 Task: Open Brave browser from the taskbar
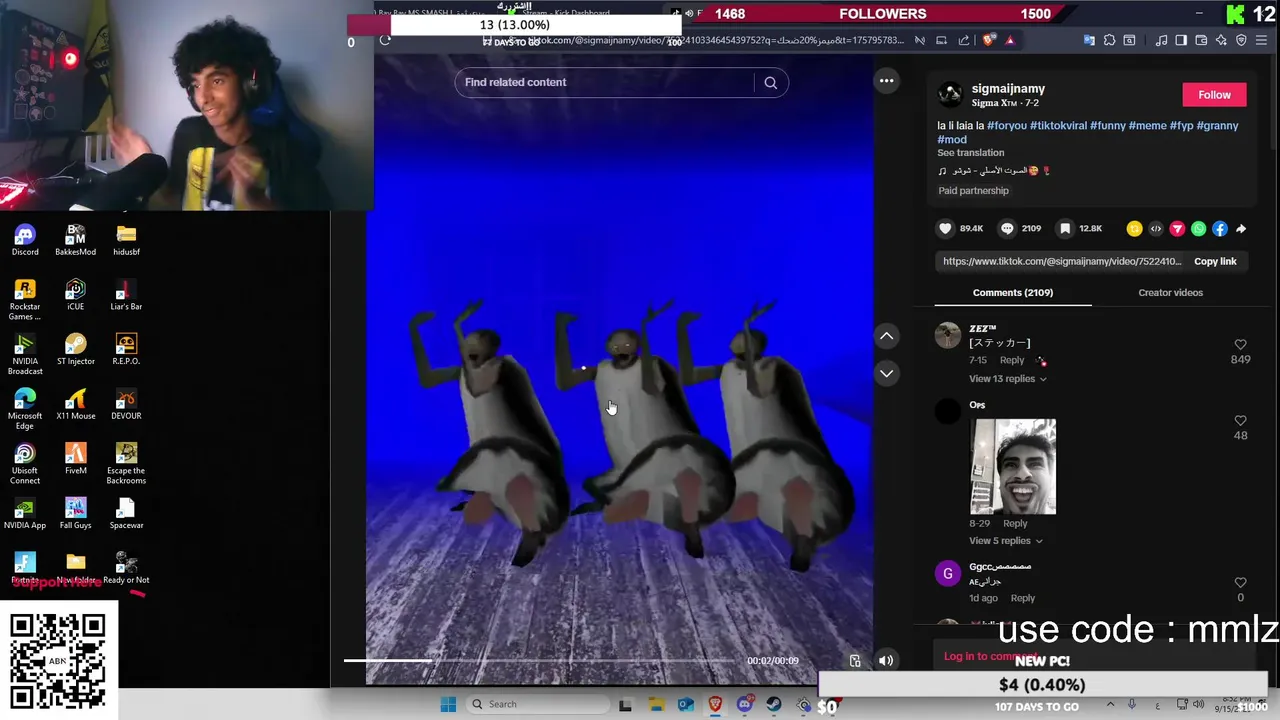pos(715,704)
